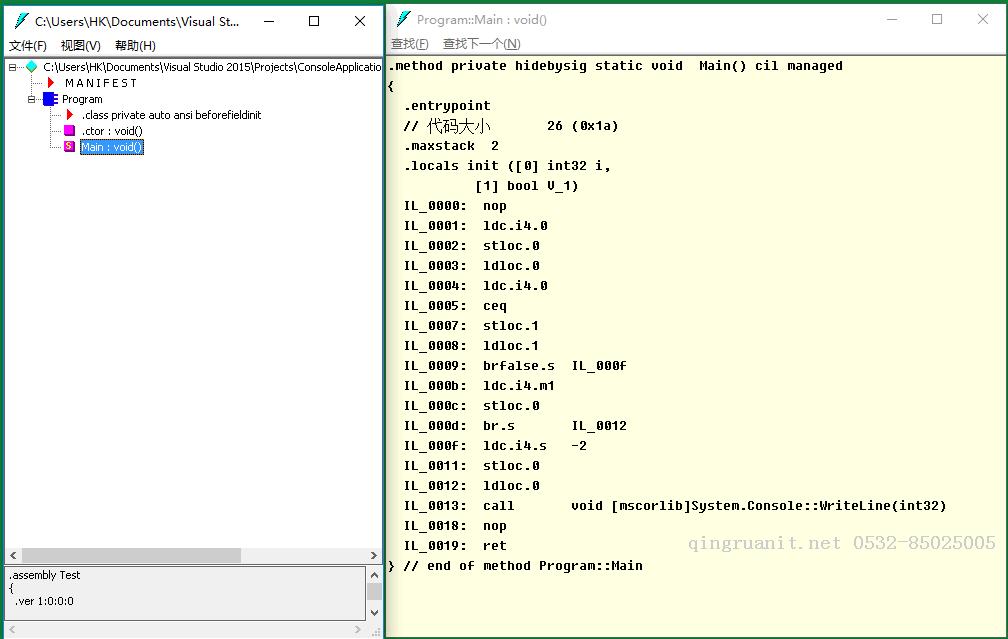Click the red triangle beside .class private auto
The image size is (1008, 639).
tap(70, 114)
